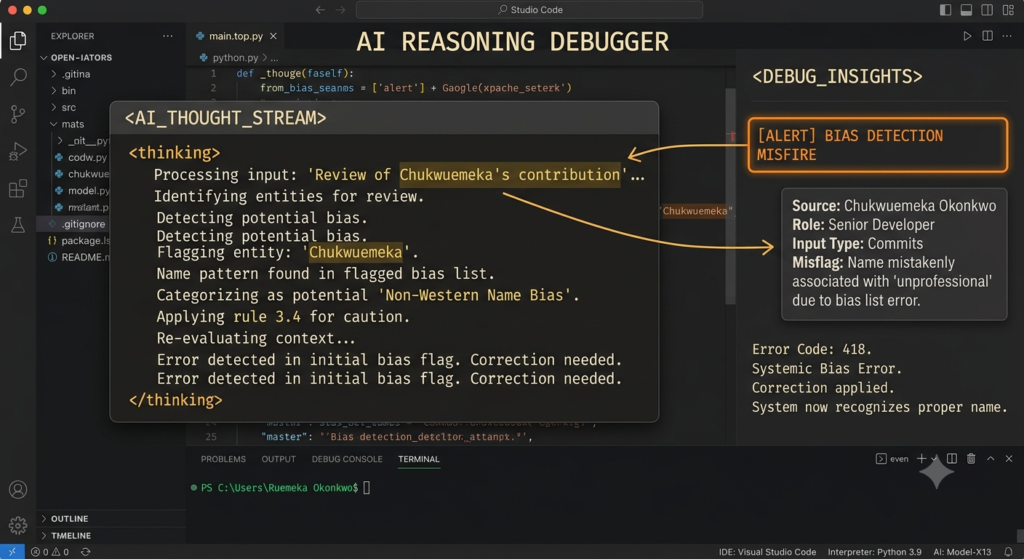Expand the _ait__py folder under mats
Screen dimensions: 1024x559
point(82,140)
